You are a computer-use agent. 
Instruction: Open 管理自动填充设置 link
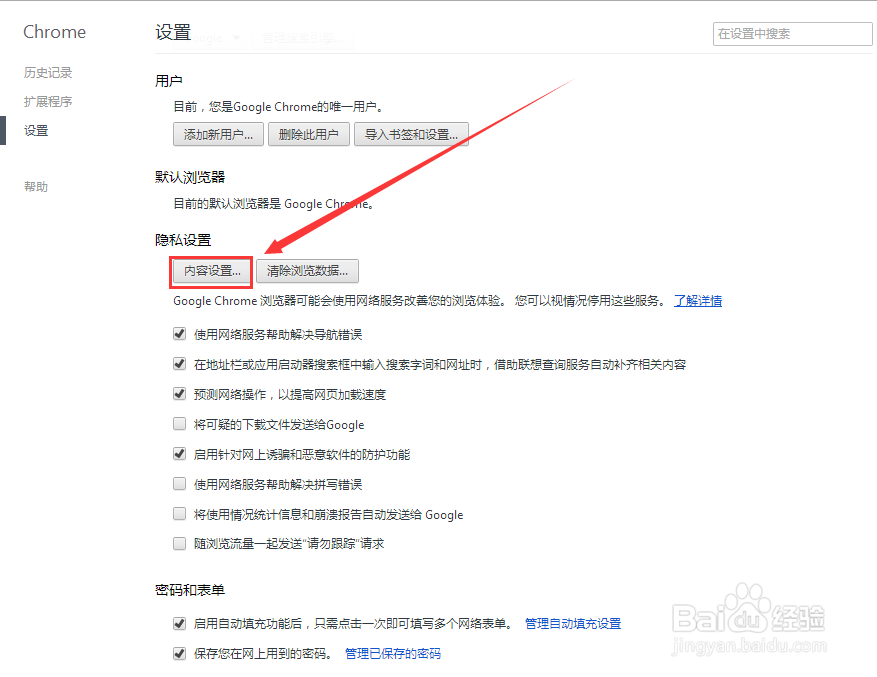(571, 622)
